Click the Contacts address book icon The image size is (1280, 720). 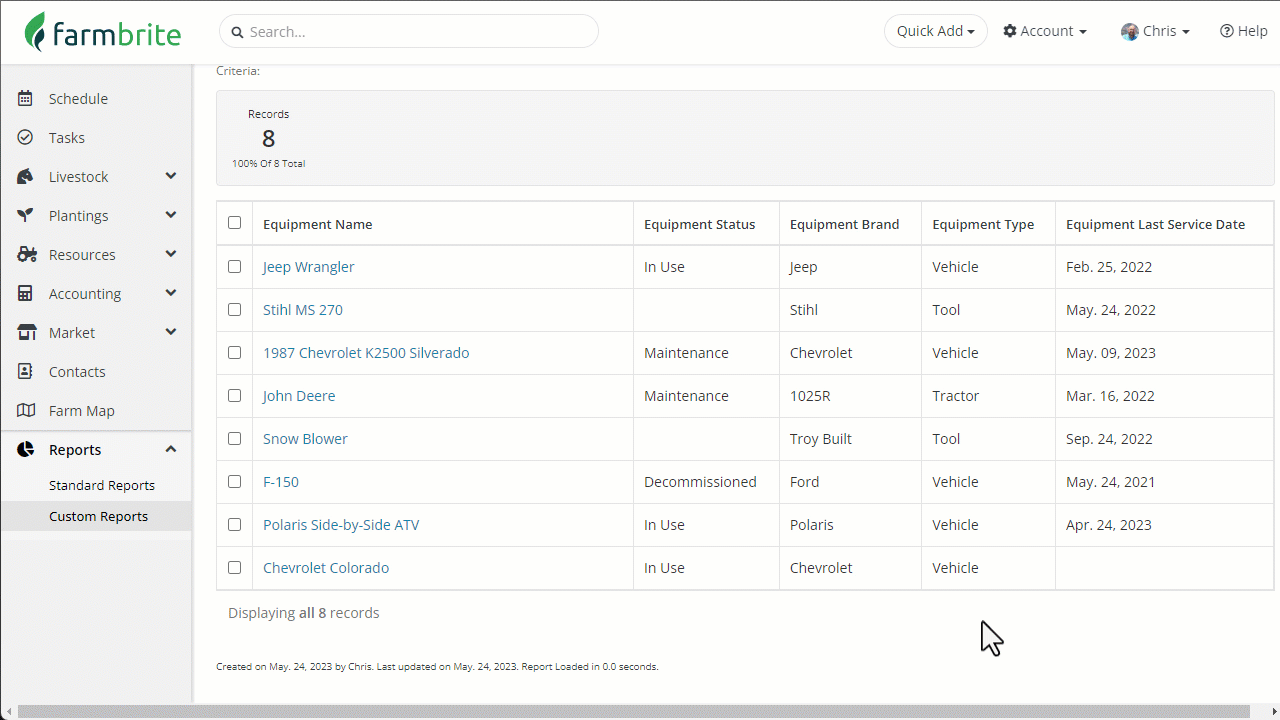point(26,371)
